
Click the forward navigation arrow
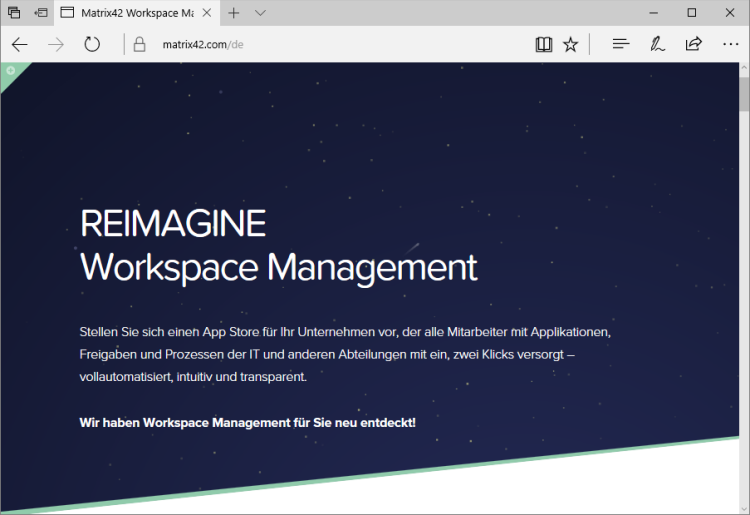point(56,44)
